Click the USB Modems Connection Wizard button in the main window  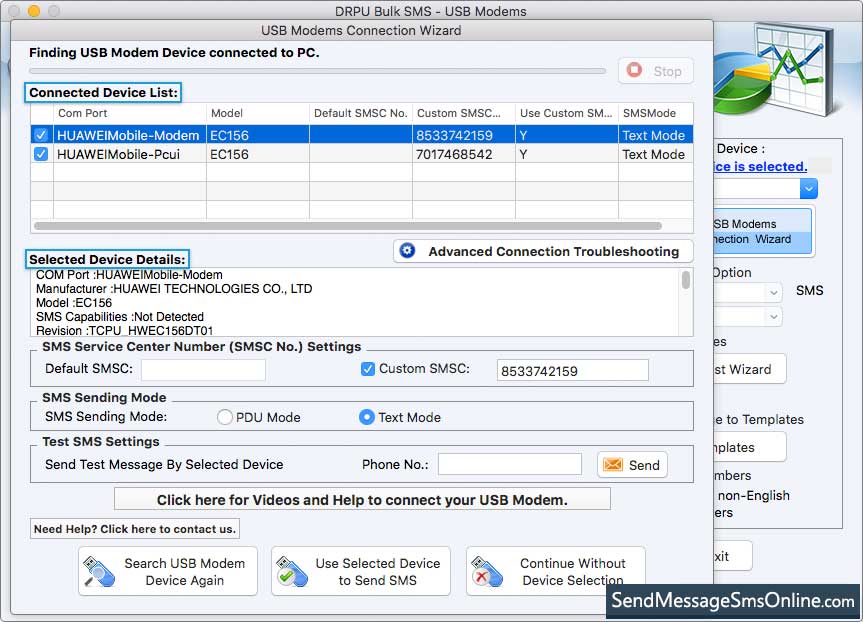(763, 231)
